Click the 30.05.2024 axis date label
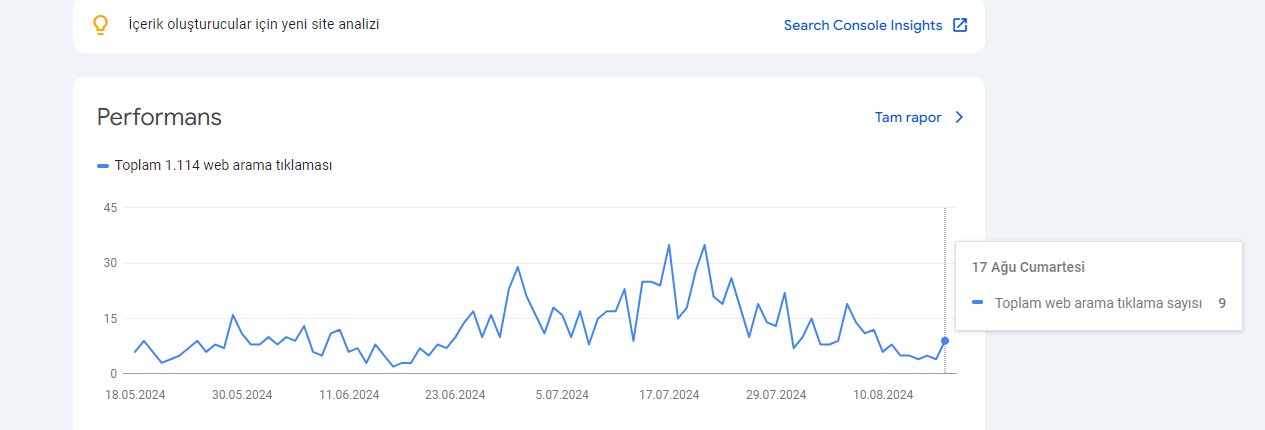This screenshot has width=1265, height=430. pos(242,394)
